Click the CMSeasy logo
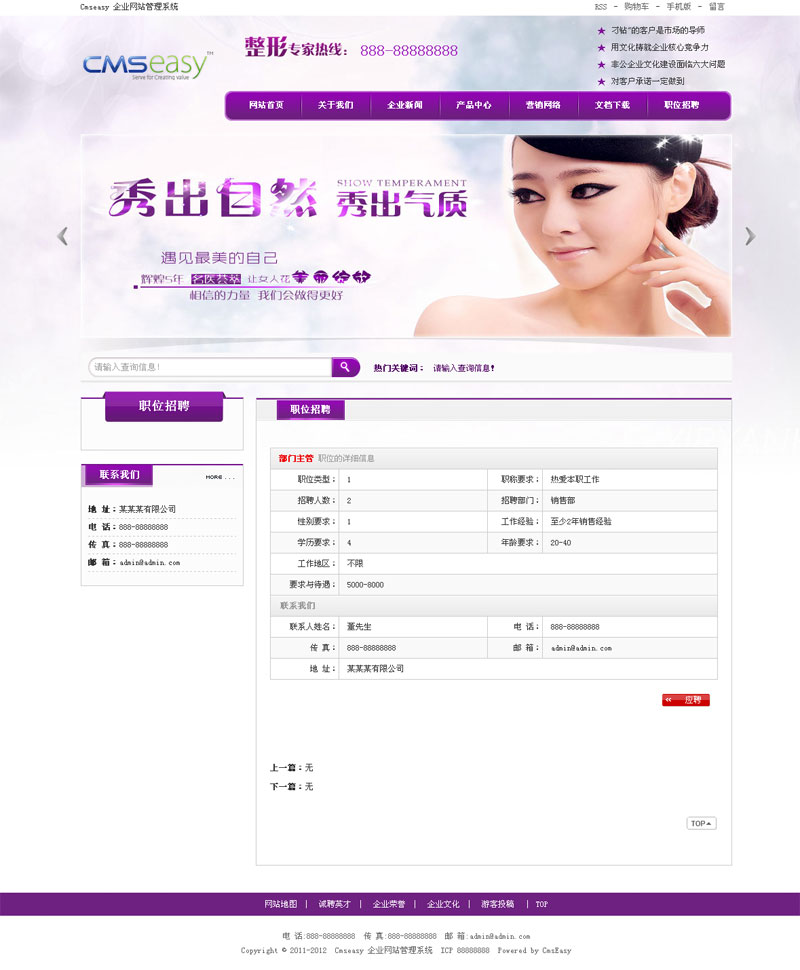800x970 pixels. click(x=147, y=66)
